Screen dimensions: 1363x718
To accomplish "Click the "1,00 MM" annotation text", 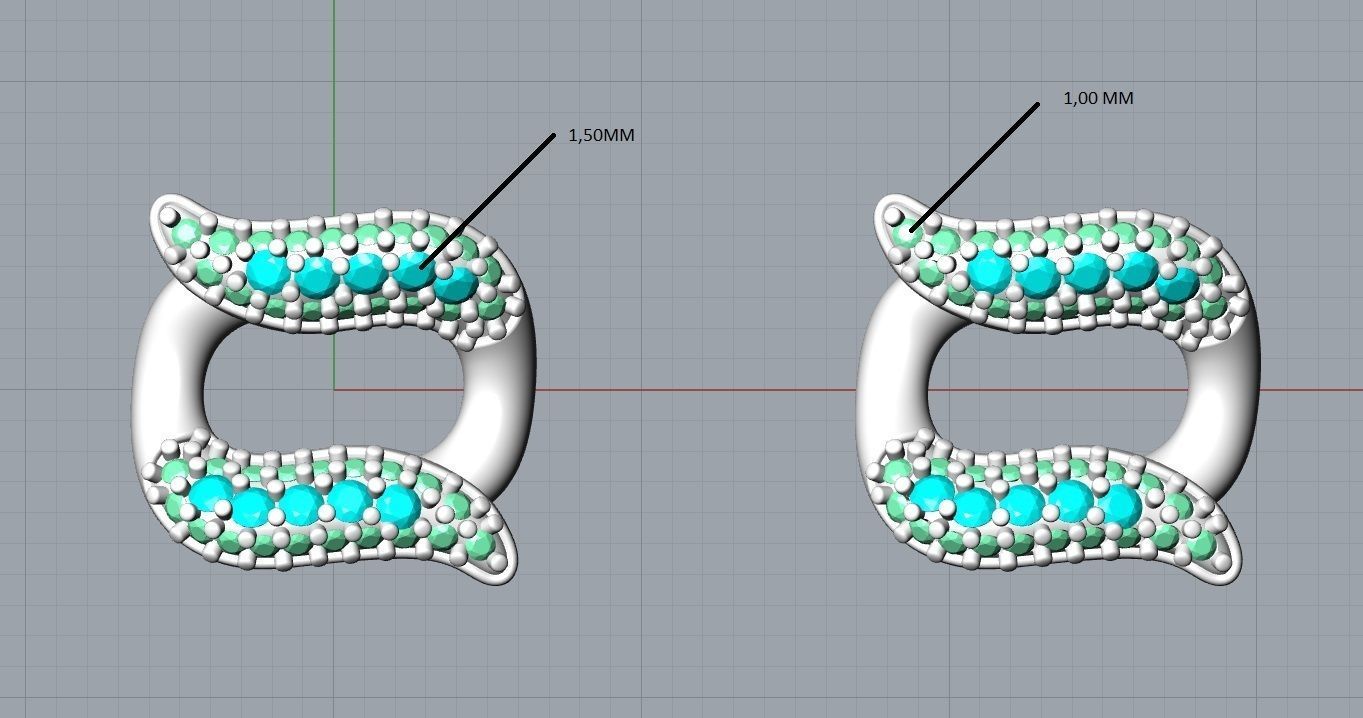I will (1098, 99).
